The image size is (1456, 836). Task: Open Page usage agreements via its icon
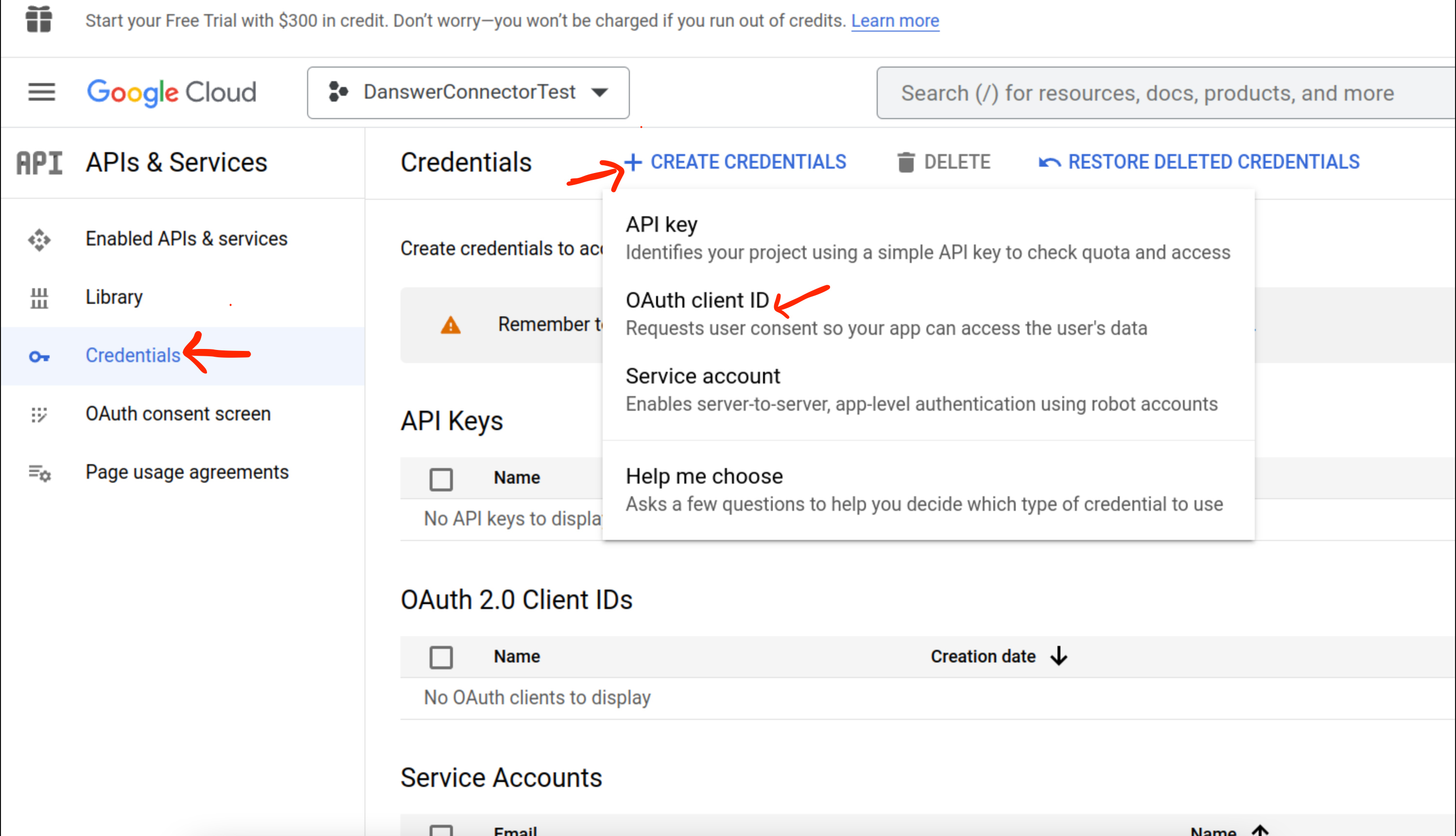pyautogui.click(x=38, y=473)
